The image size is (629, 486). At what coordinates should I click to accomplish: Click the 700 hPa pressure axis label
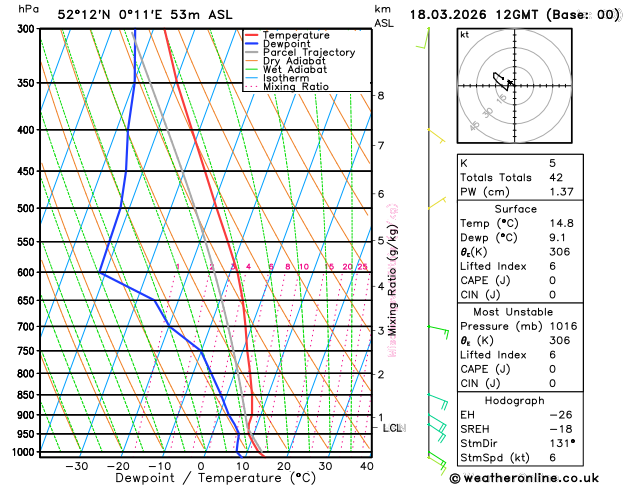pos(28,326)
